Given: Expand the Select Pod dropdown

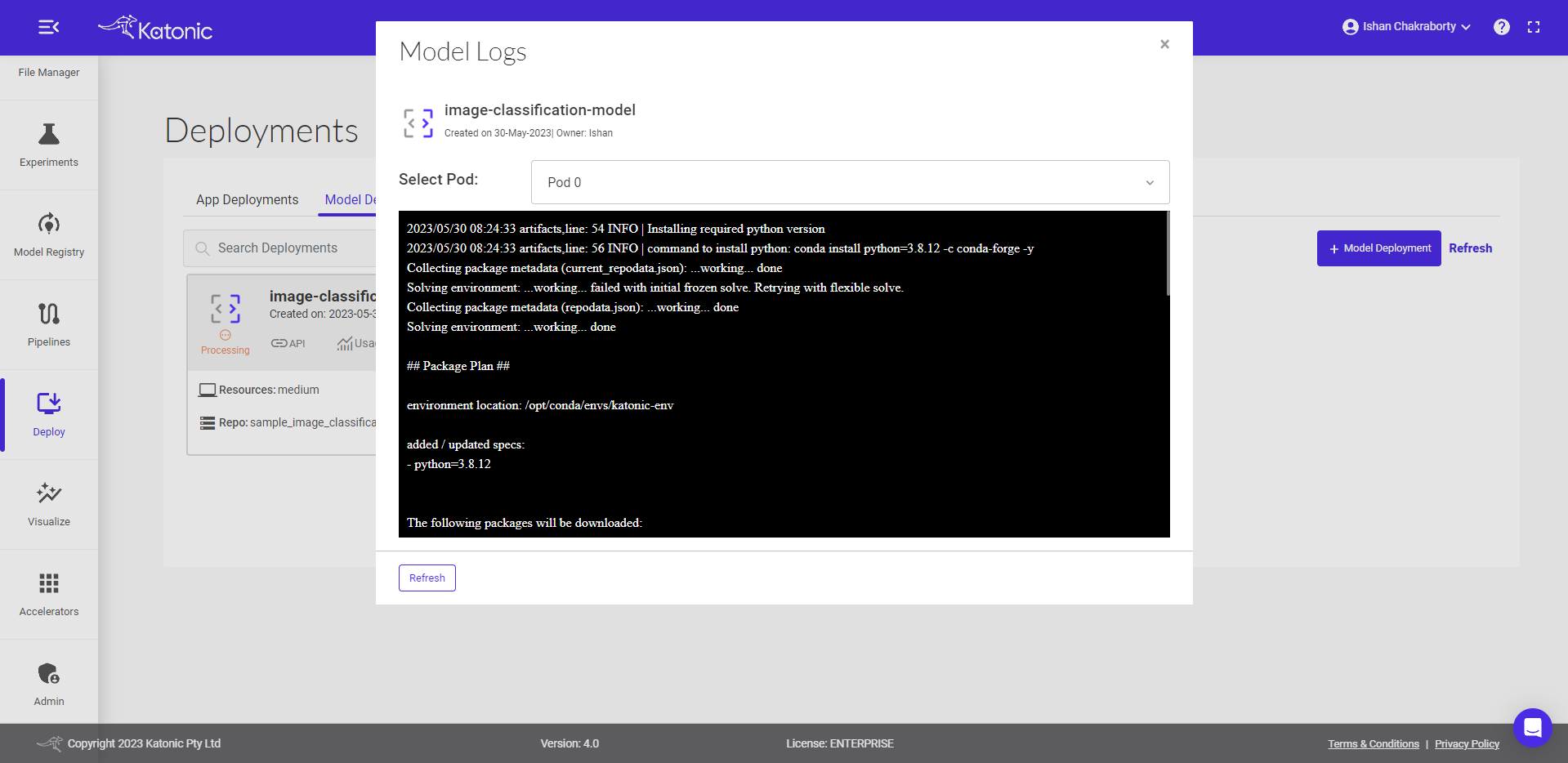Looking at the screenshot, I should tap(851, 182).
